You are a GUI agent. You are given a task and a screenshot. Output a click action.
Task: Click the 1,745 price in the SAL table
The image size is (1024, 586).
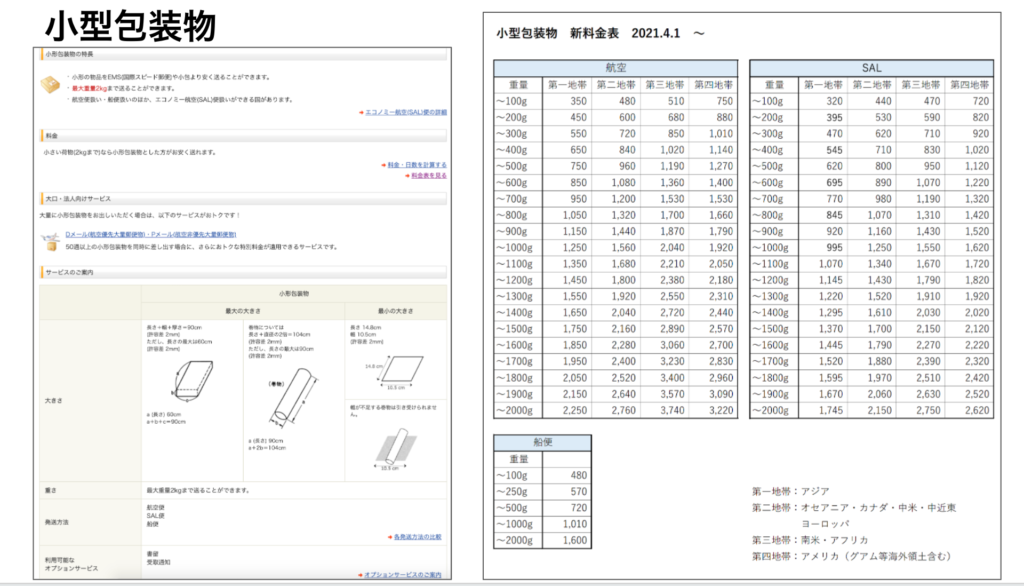[x=831, y=411]
